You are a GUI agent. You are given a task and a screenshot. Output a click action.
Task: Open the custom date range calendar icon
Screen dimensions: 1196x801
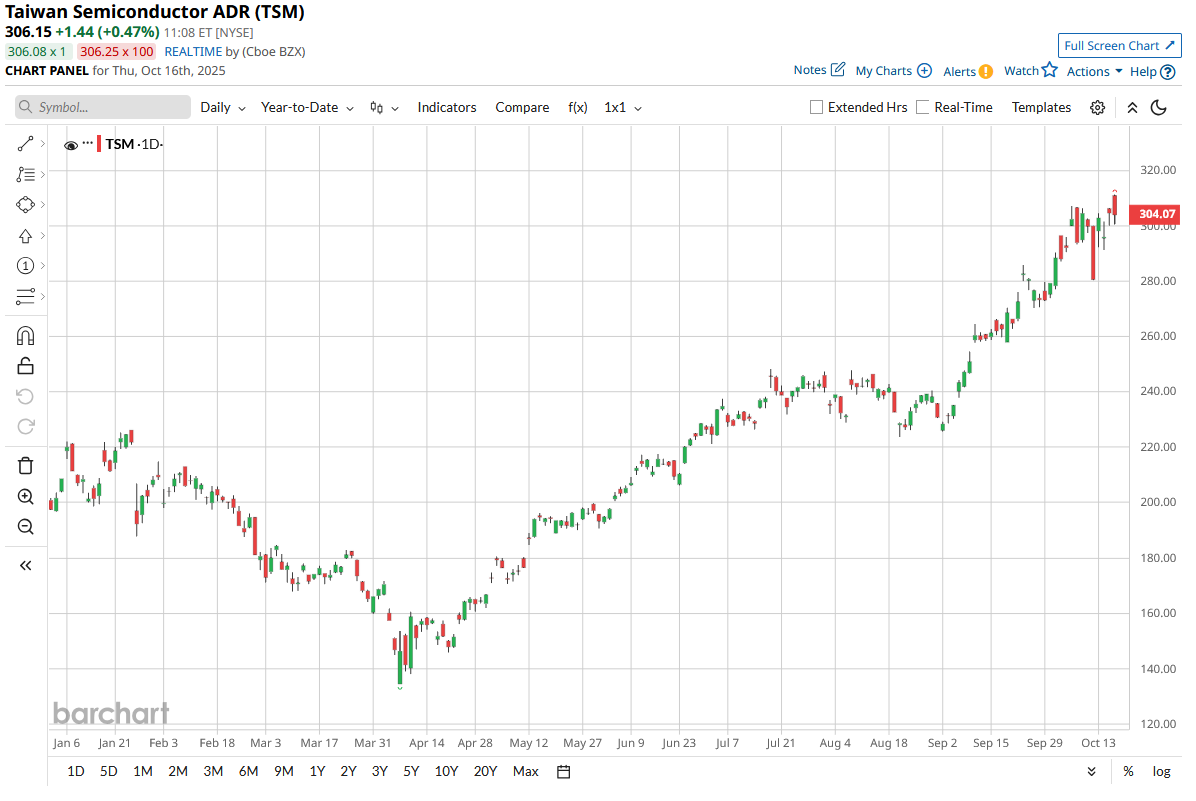(x=564, y=772)
